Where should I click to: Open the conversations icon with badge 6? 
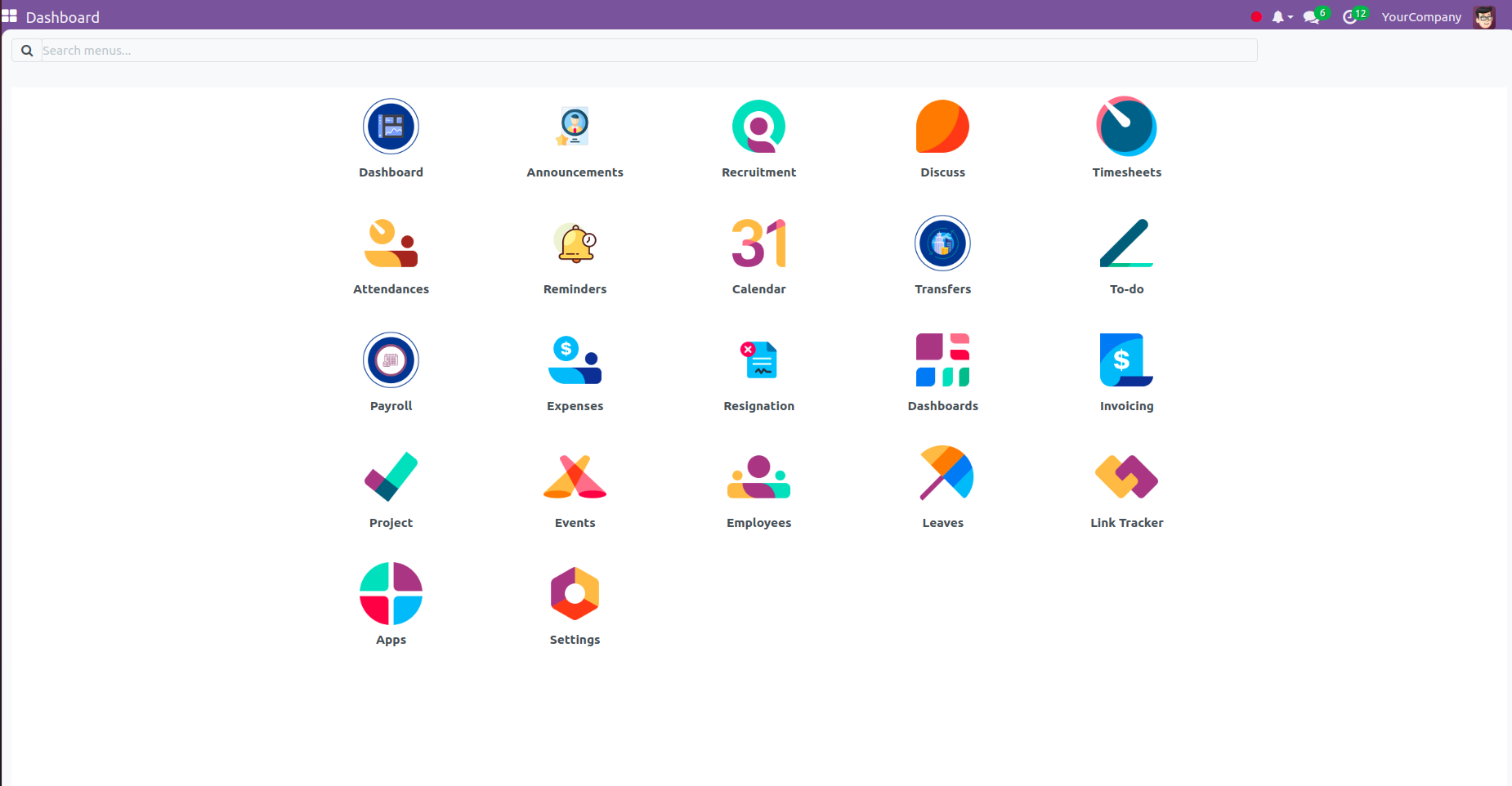pyautogui.click(x=1313, y=17)
